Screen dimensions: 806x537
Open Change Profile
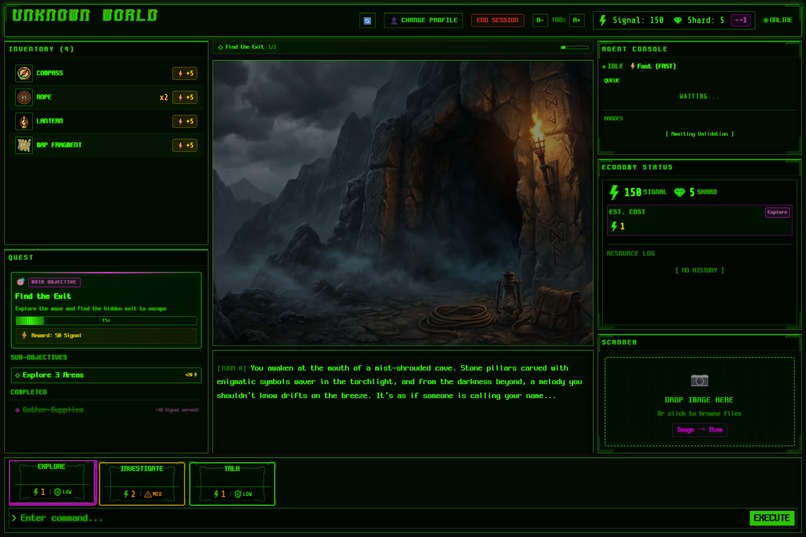[423, 21]
